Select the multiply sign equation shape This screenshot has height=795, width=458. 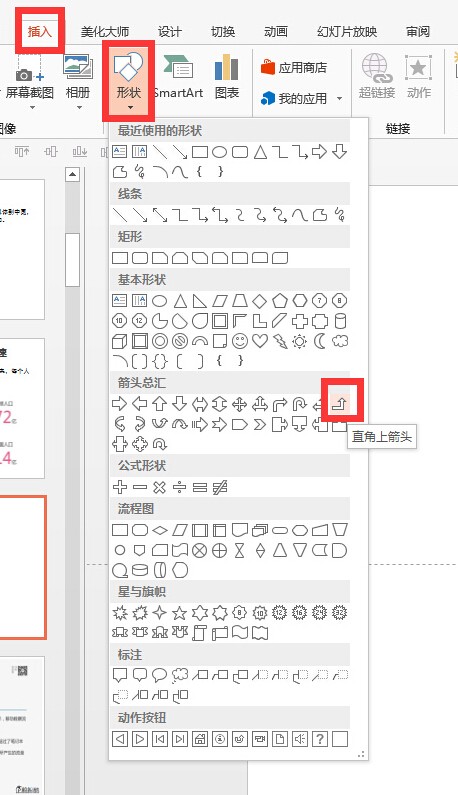coord(160,487)
